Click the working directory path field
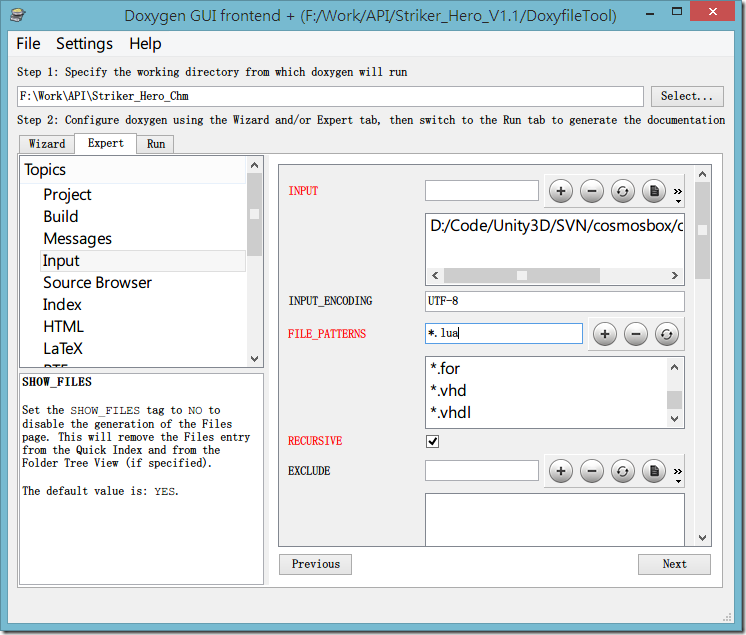746x635 pixels. pos(330,96)
